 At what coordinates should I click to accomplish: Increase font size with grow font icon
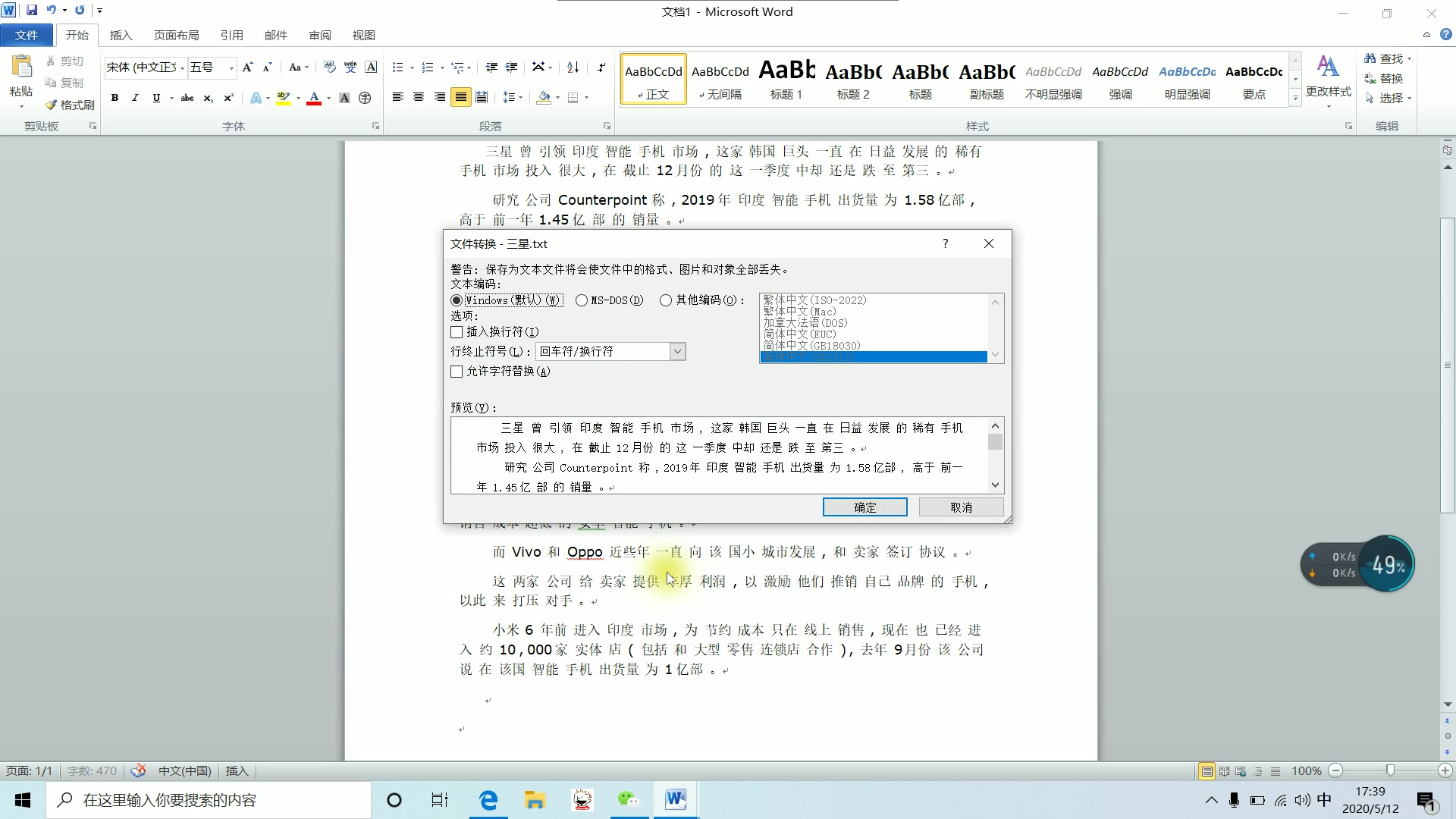point(247,67)
